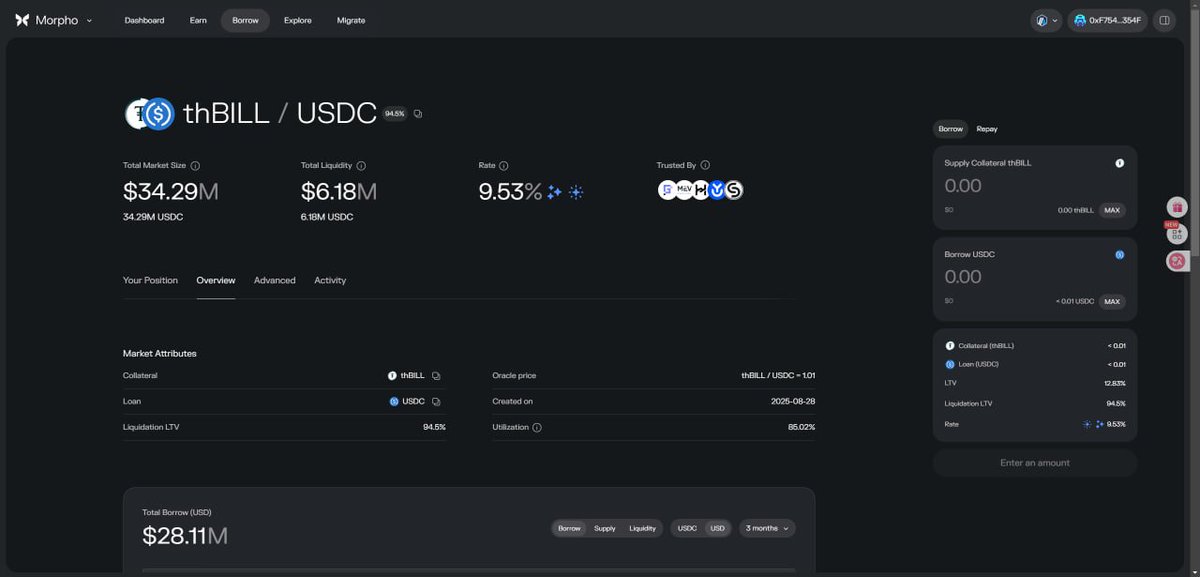Click the gift box floating icon
The image size is (1200, 577).
(x=1177, y=207)
